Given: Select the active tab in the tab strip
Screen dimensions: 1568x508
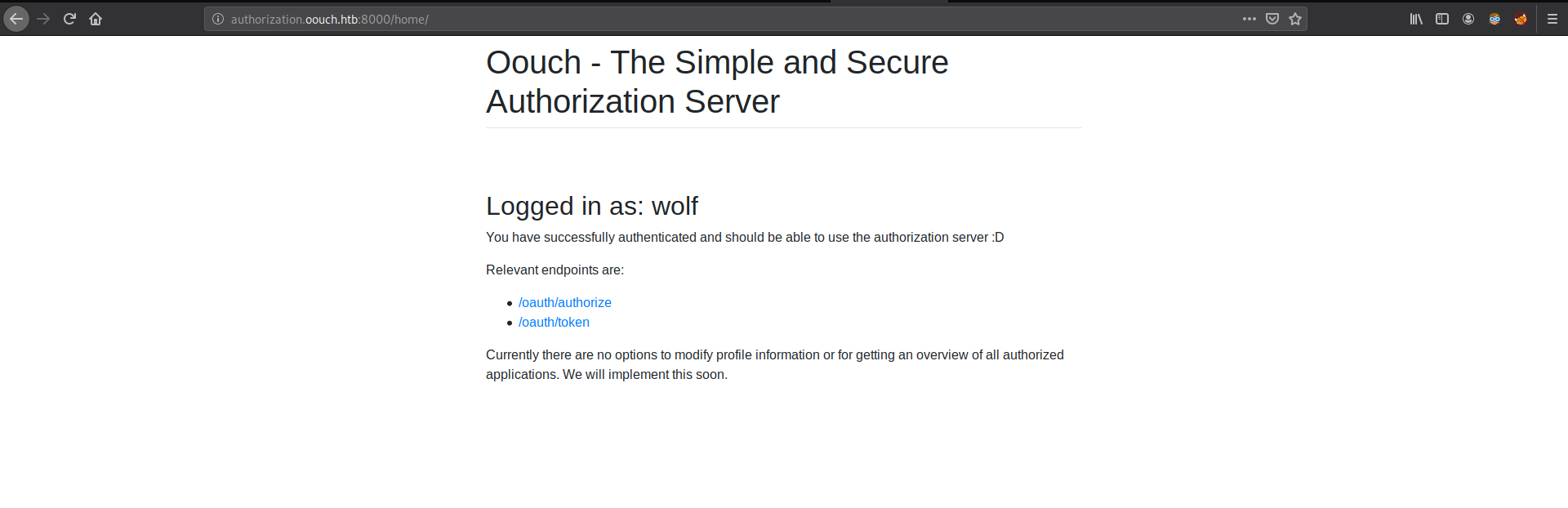Looking at the screenshot, I should click(889, 2).
